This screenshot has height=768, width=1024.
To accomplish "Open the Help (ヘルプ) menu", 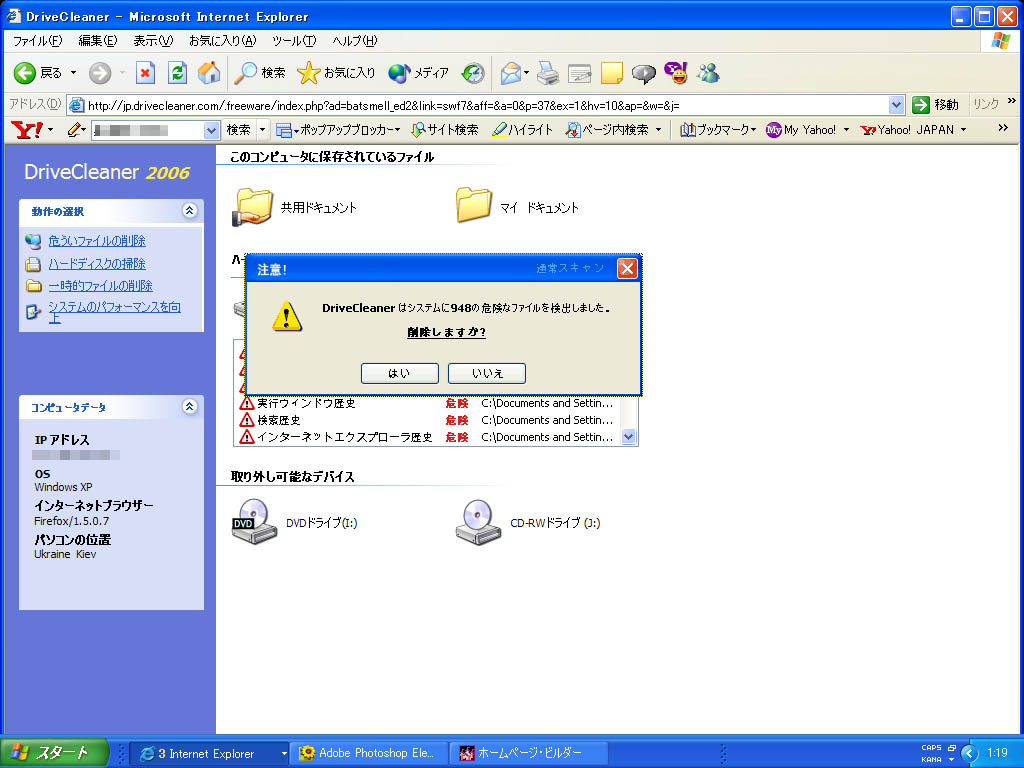I will 355,40.
